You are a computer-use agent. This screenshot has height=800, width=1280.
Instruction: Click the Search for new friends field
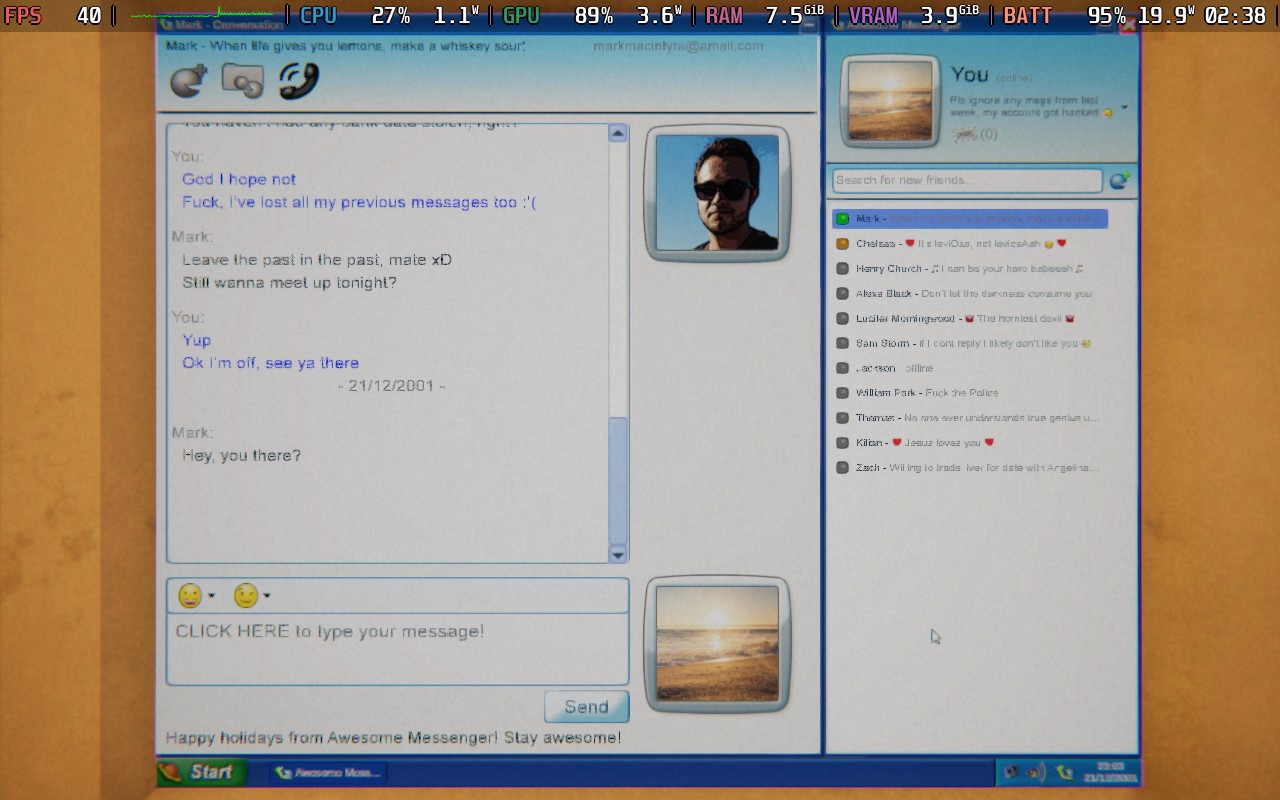(x=967, y=180)
